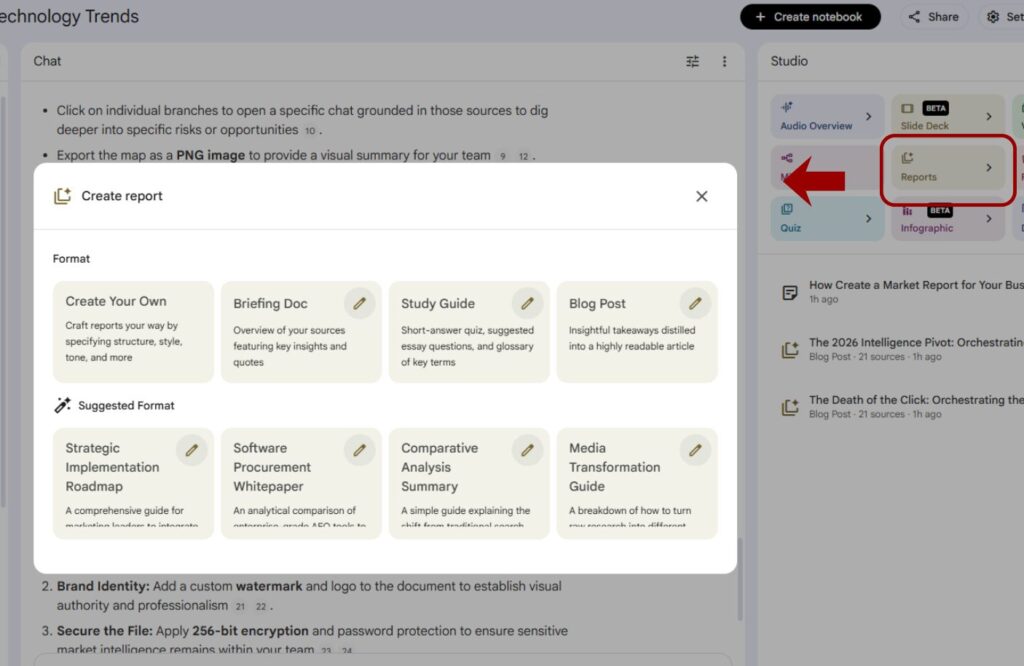1024x666 pixels.
Task: Edit the Briefing Doc format pencil icon
Action: [359, 303]
